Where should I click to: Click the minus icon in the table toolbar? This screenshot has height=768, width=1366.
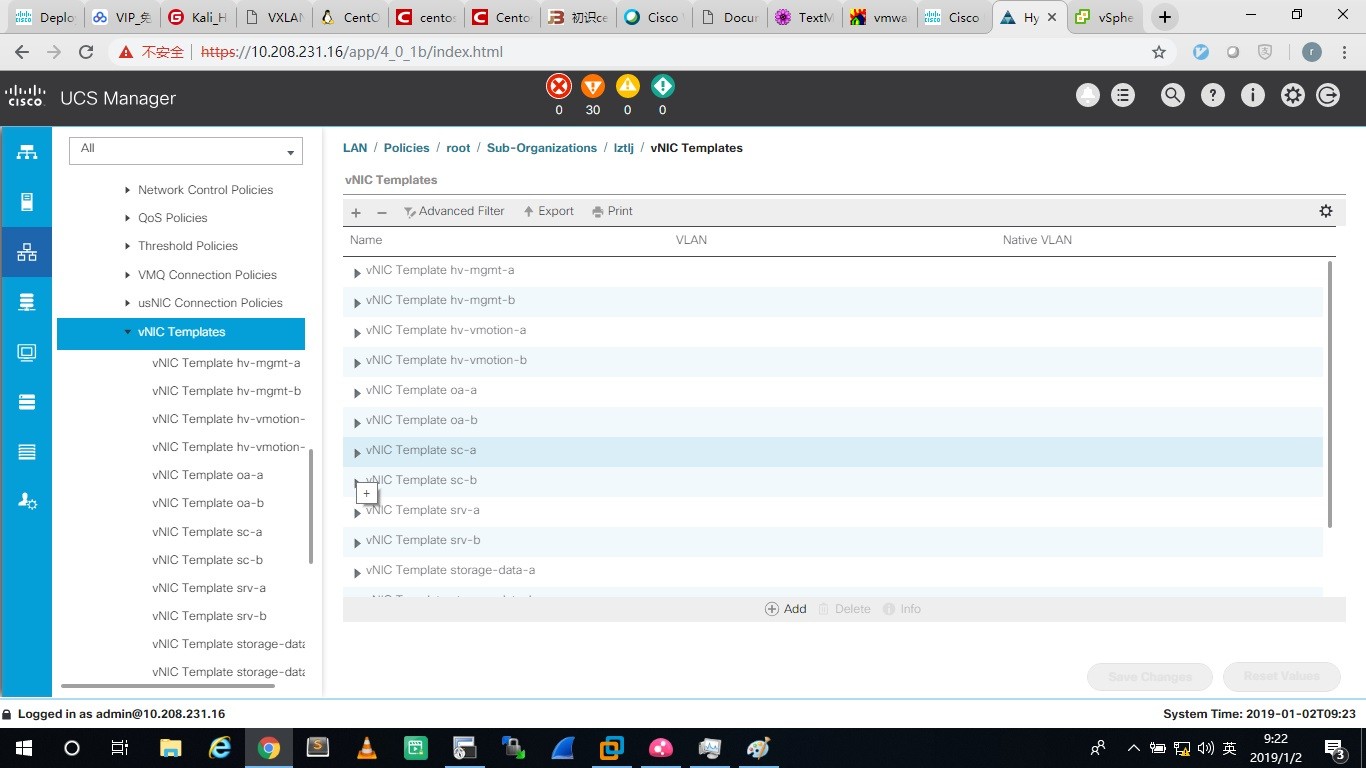click(x=381, y=212)
